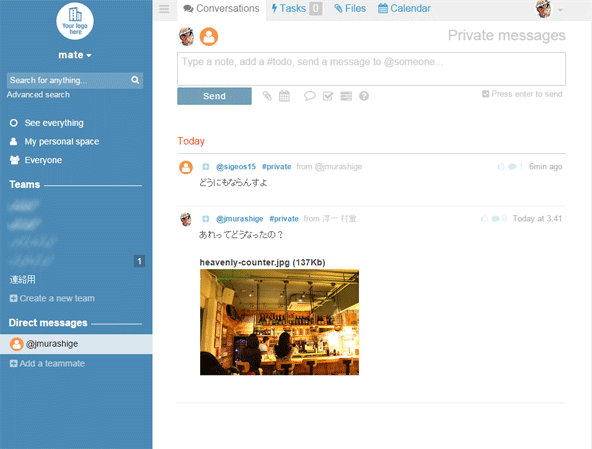Switch to the Calendar tab

[404, 8]
